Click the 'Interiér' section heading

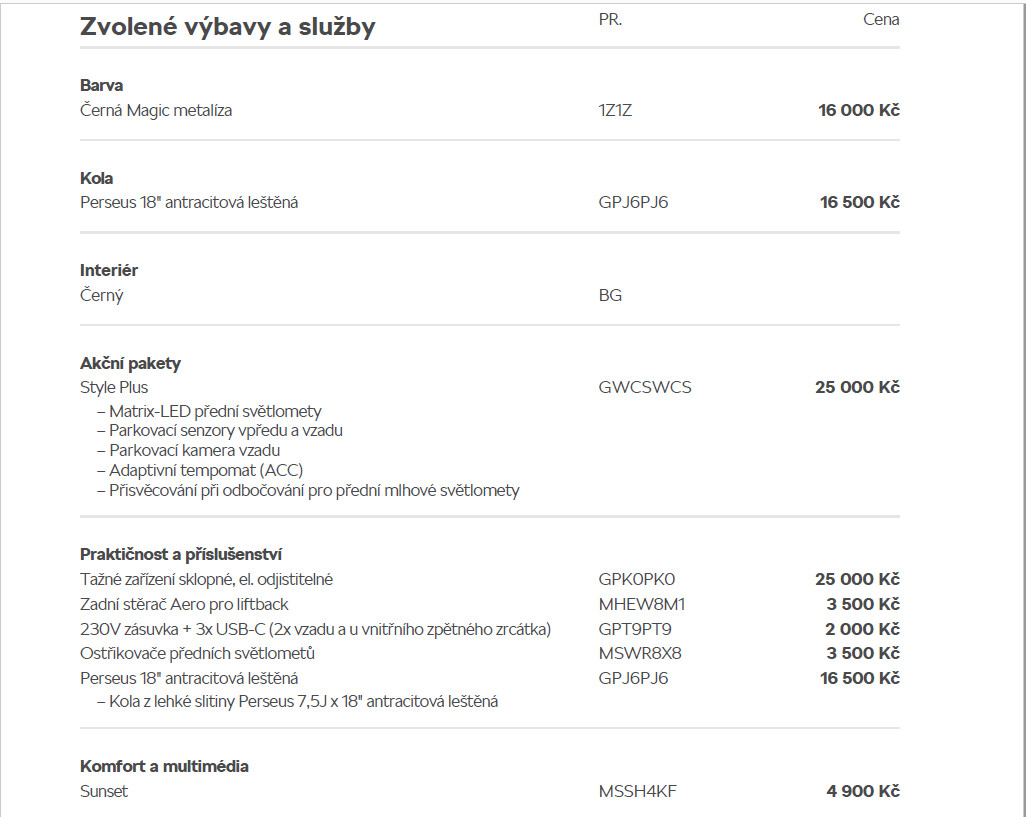(109, 270)
